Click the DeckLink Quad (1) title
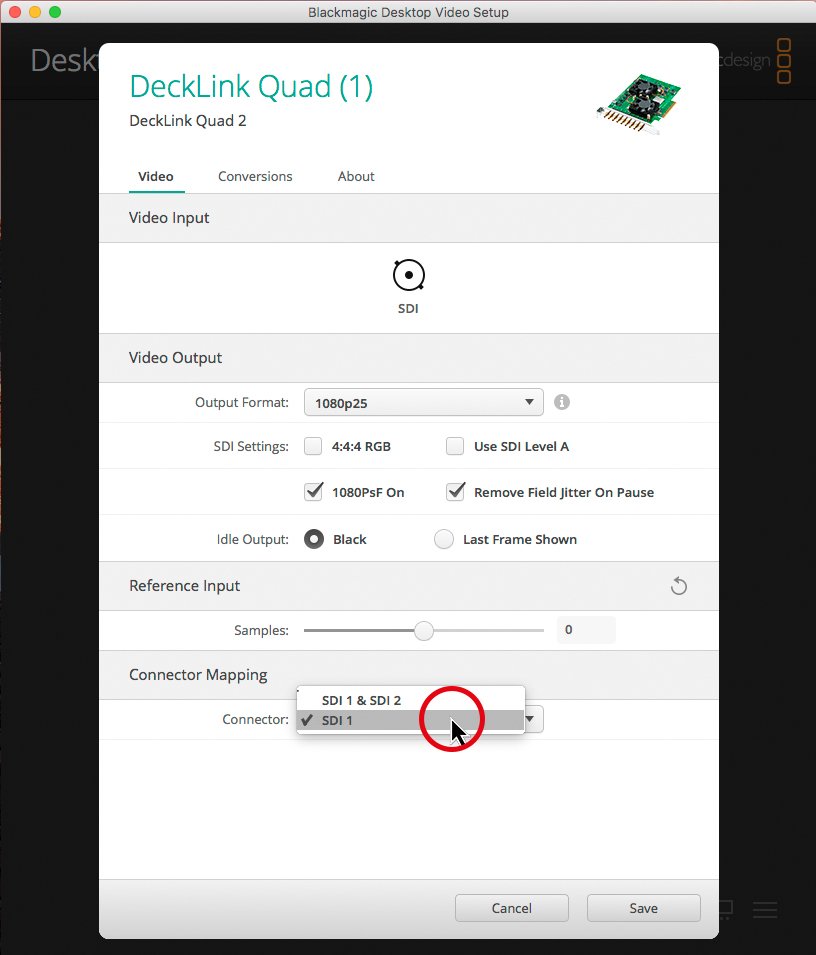This screenshot has width=816, height=955. 251,86
